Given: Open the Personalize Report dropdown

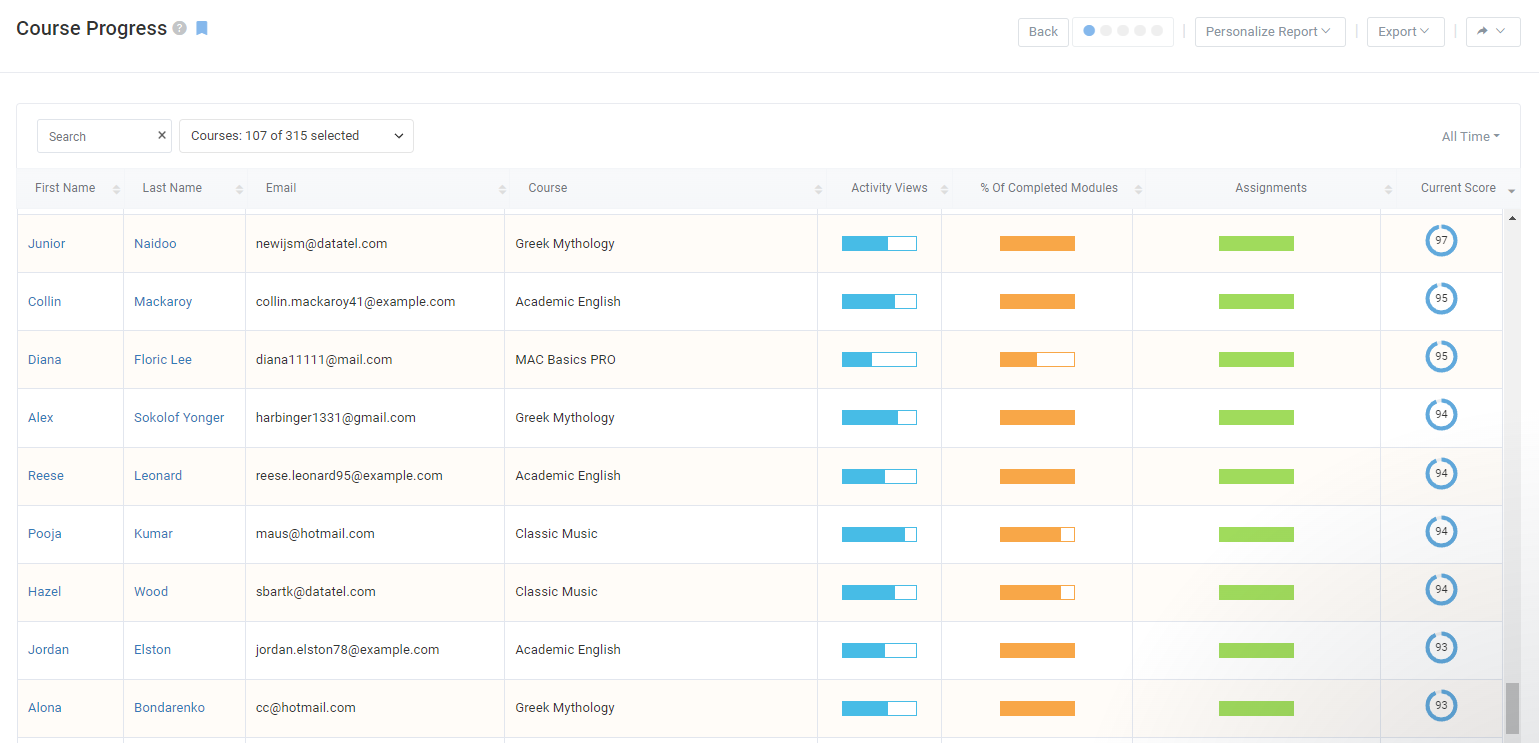Looking at the screenshot, I should (1269, 32).
